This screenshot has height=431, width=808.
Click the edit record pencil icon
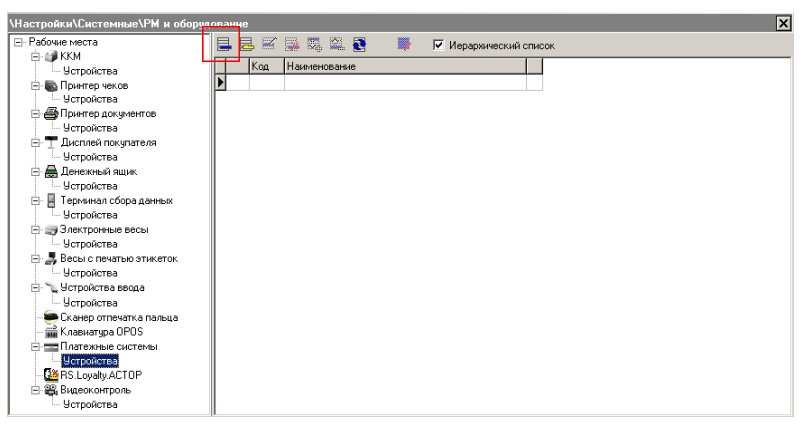(269, 45)
